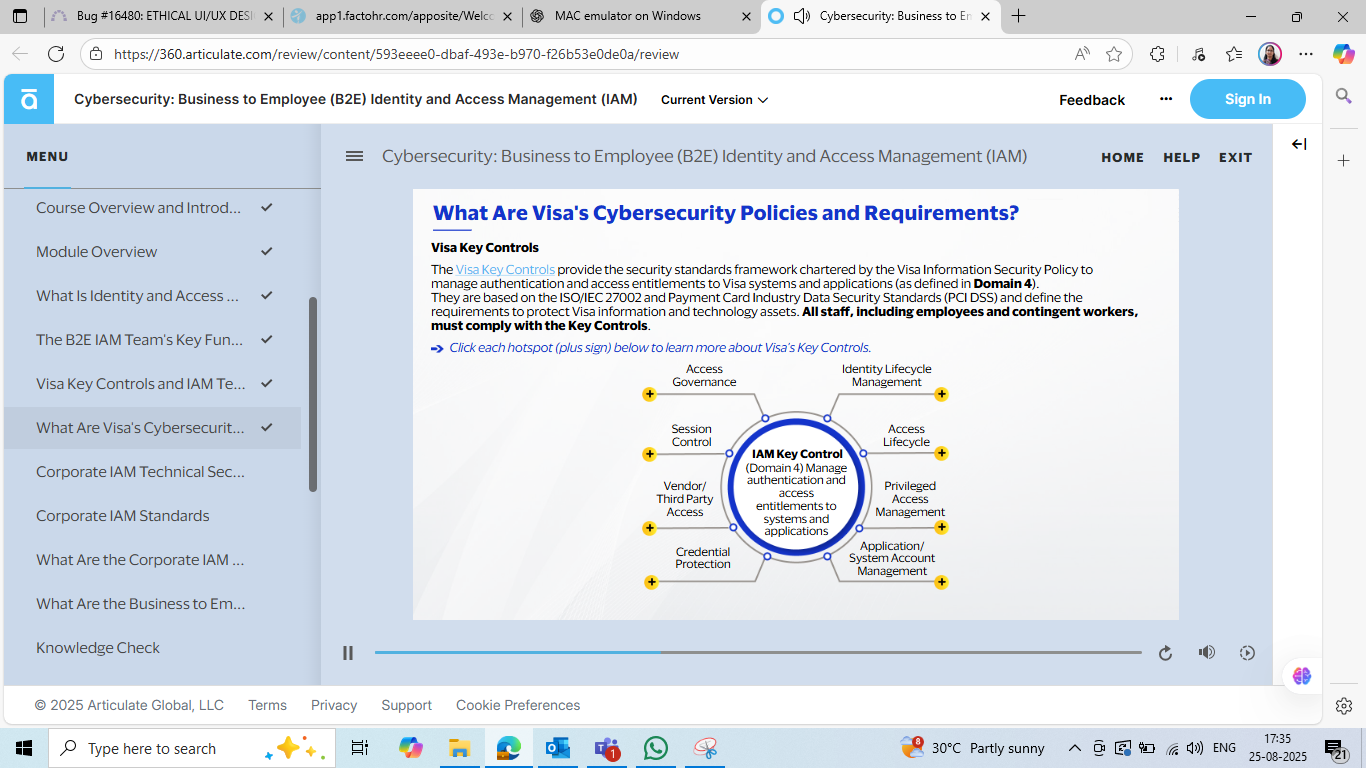This screenshot has width=1366, height=768.
Task: Click the course playback seekbar
Action: click(x=758, y=653)
